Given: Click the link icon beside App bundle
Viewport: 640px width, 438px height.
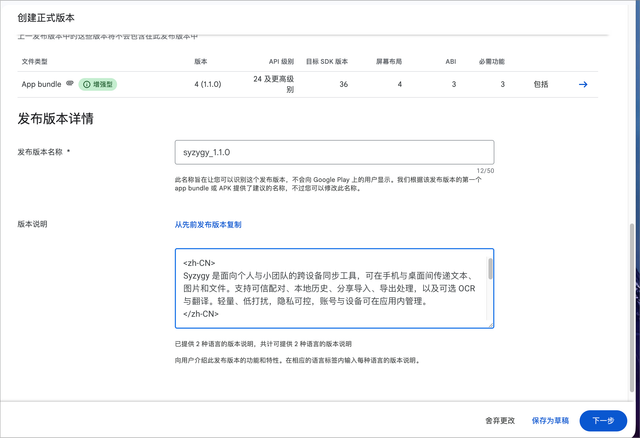Looking at the screenshot, I should pos(70,83).
